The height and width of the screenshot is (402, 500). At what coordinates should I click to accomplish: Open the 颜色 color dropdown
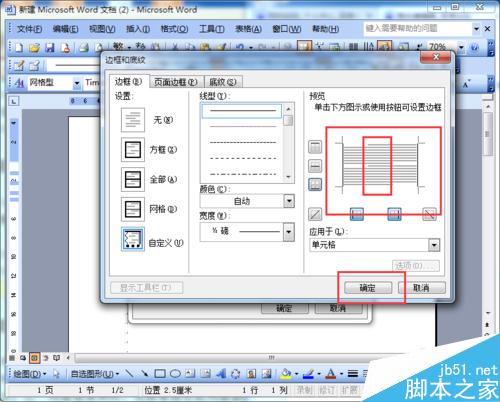(289, 201)
